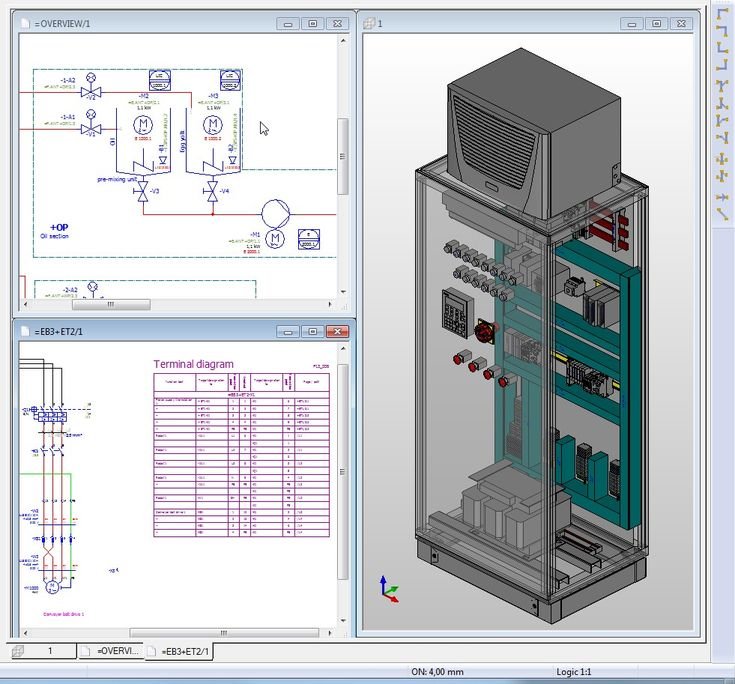Select the T-node (up) connection symbol
This screenshot has height=684, width=735.
721,103
